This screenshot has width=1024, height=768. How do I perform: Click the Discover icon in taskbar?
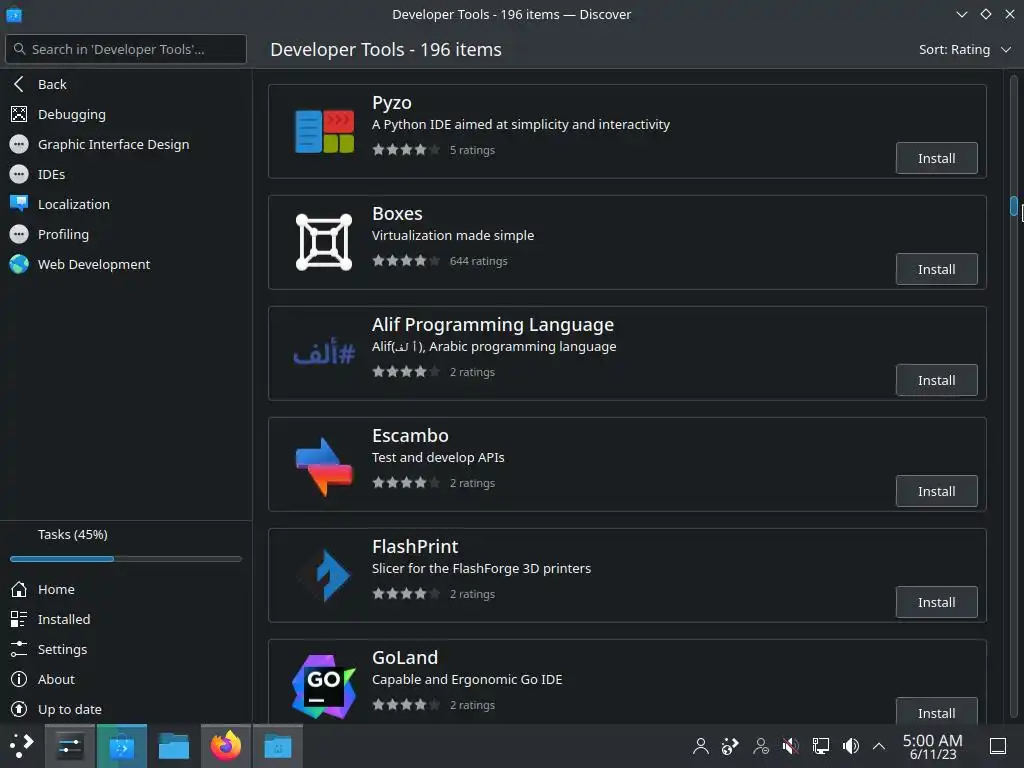[121, 746]
